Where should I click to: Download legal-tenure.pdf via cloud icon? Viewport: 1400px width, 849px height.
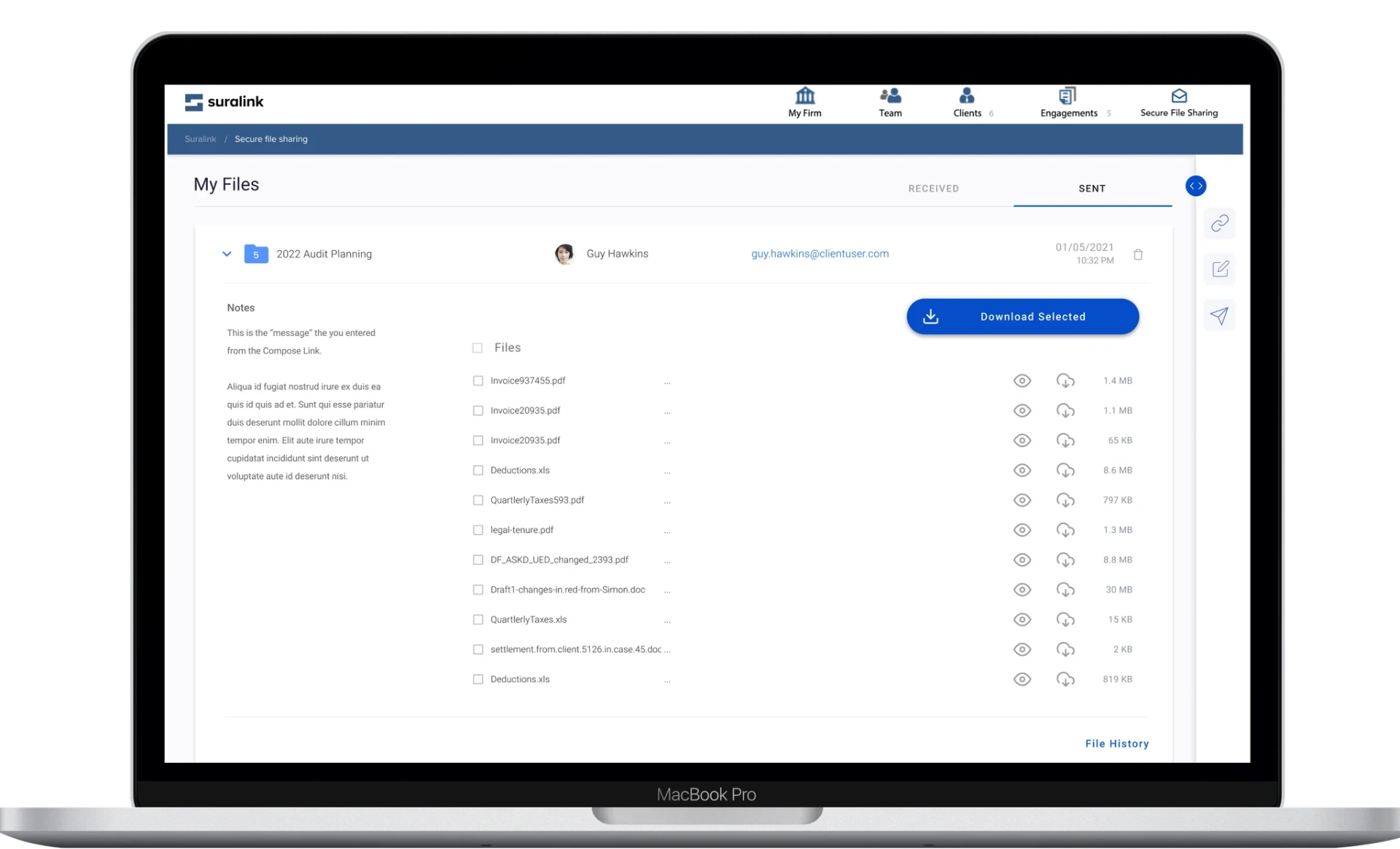1065,530
